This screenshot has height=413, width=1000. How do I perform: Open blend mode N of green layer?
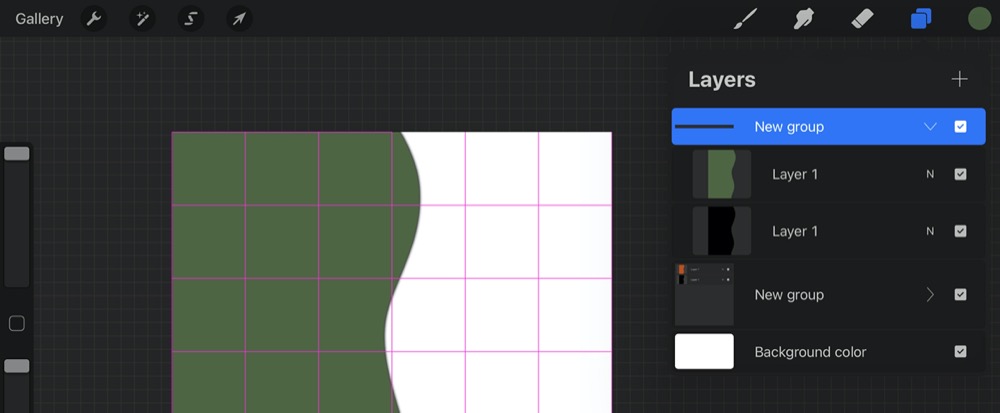pyautogui.click(x=930, y=174)
